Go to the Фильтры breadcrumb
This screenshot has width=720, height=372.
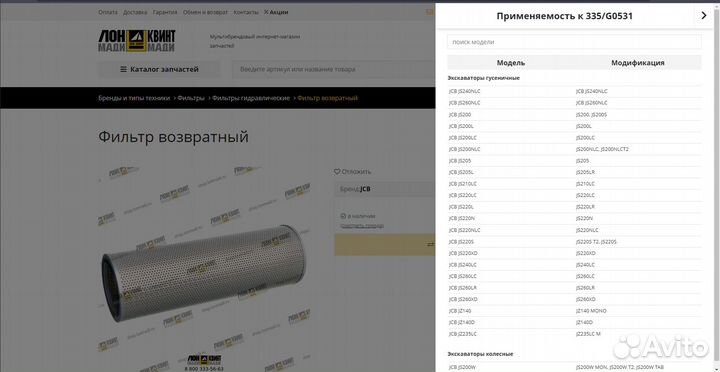pos(191,98)
